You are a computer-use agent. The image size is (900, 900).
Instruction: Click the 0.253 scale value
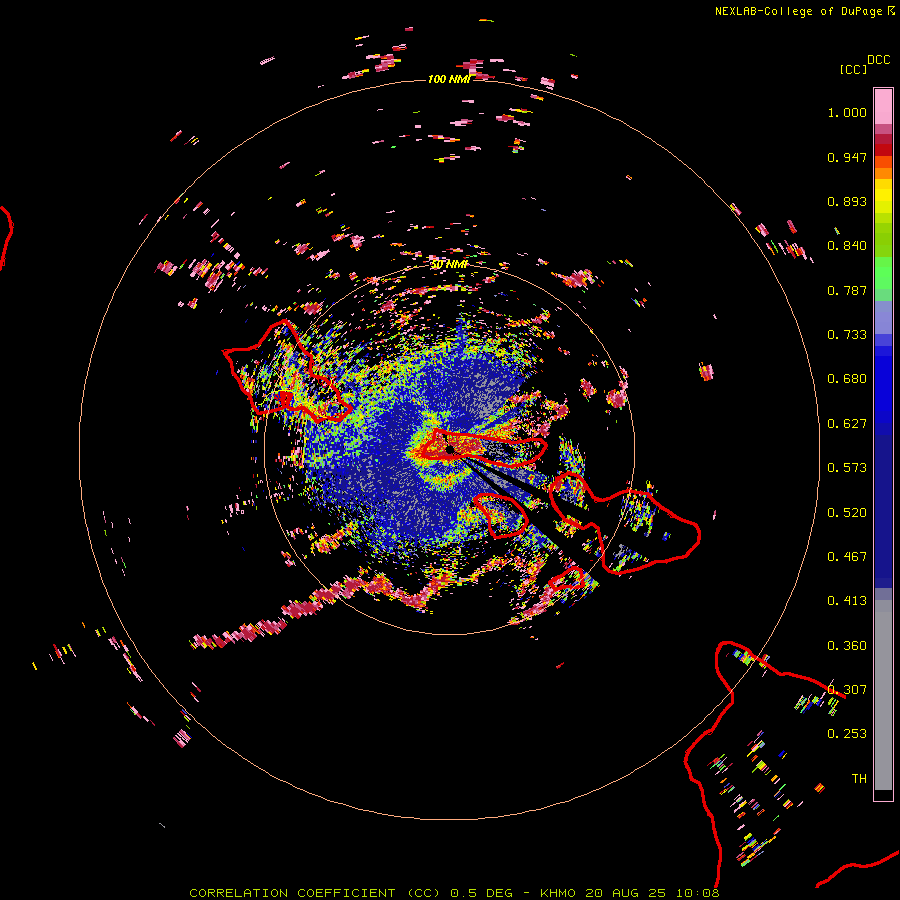tap(847, 734)
